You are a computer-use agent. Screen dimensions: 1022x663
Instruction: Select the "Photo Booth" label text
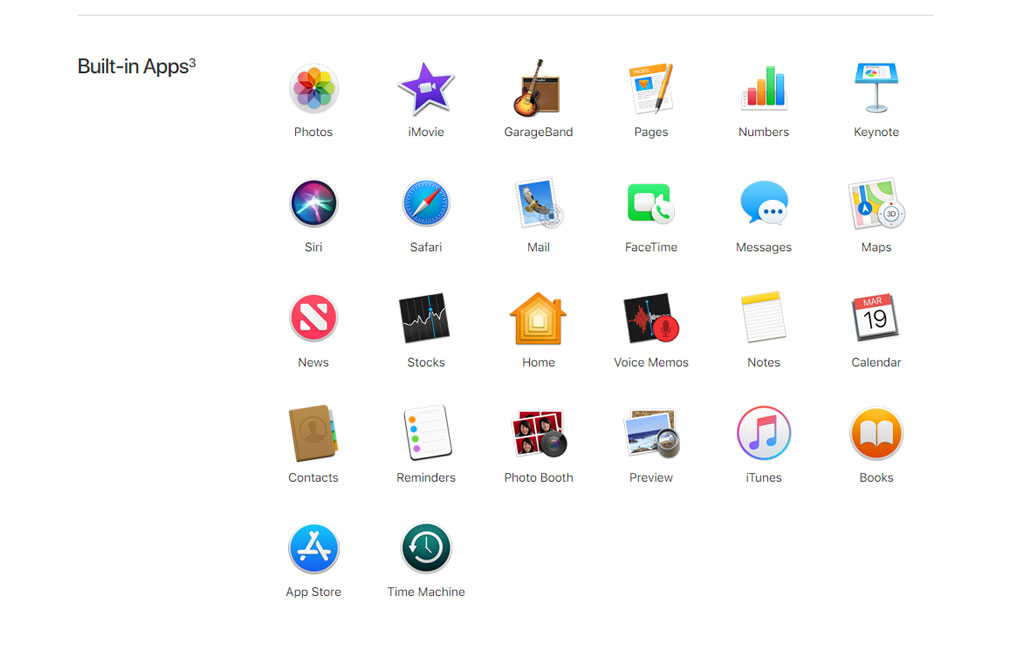(x=538, y=478)
